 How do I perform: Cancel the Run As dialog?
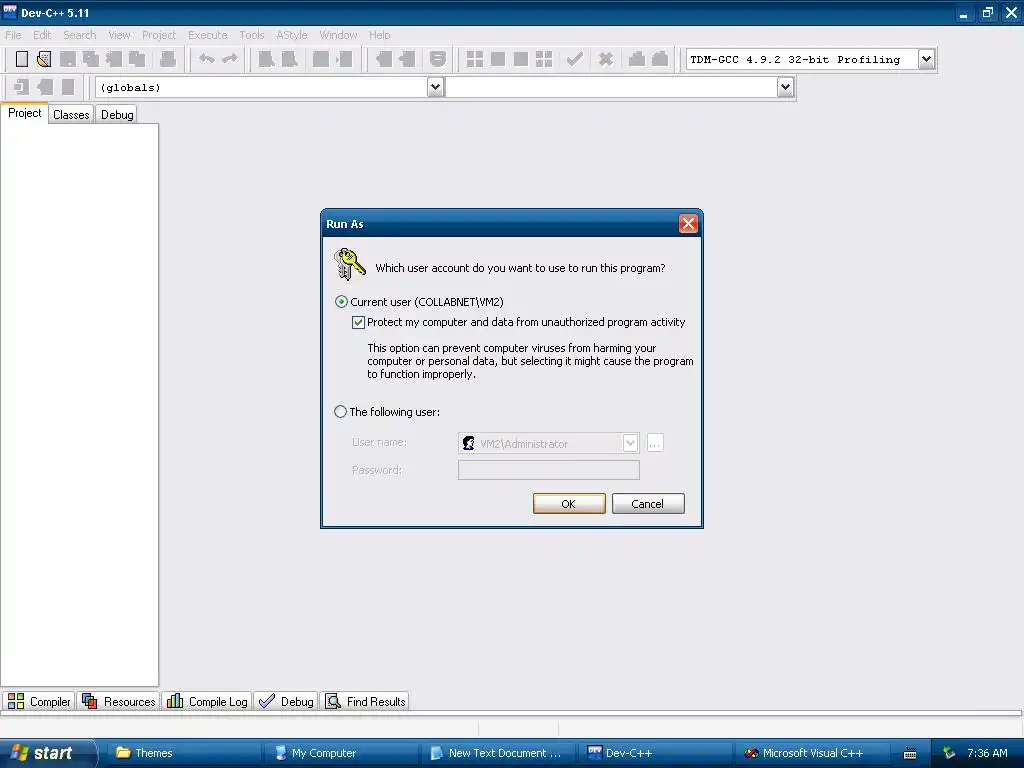(648, 504)
